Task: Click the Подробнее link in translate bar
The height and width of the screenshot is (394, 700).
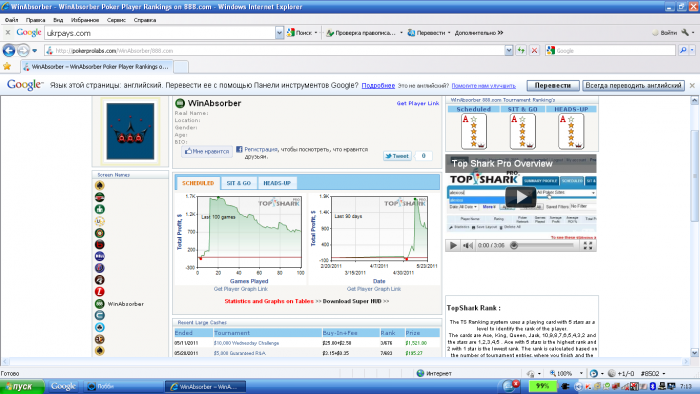Action: (378, 85)
